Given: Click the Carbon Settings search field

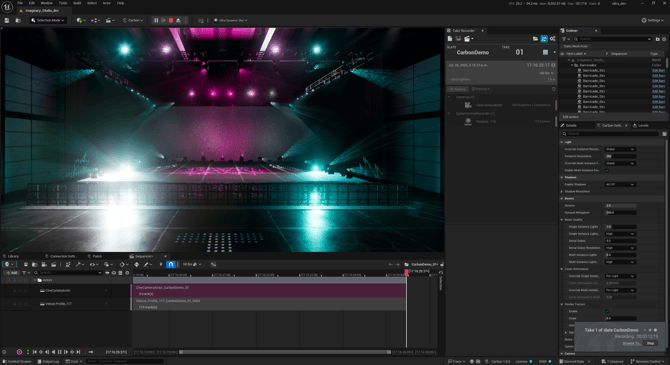Looking at the screenshot, I should [611, 134].
